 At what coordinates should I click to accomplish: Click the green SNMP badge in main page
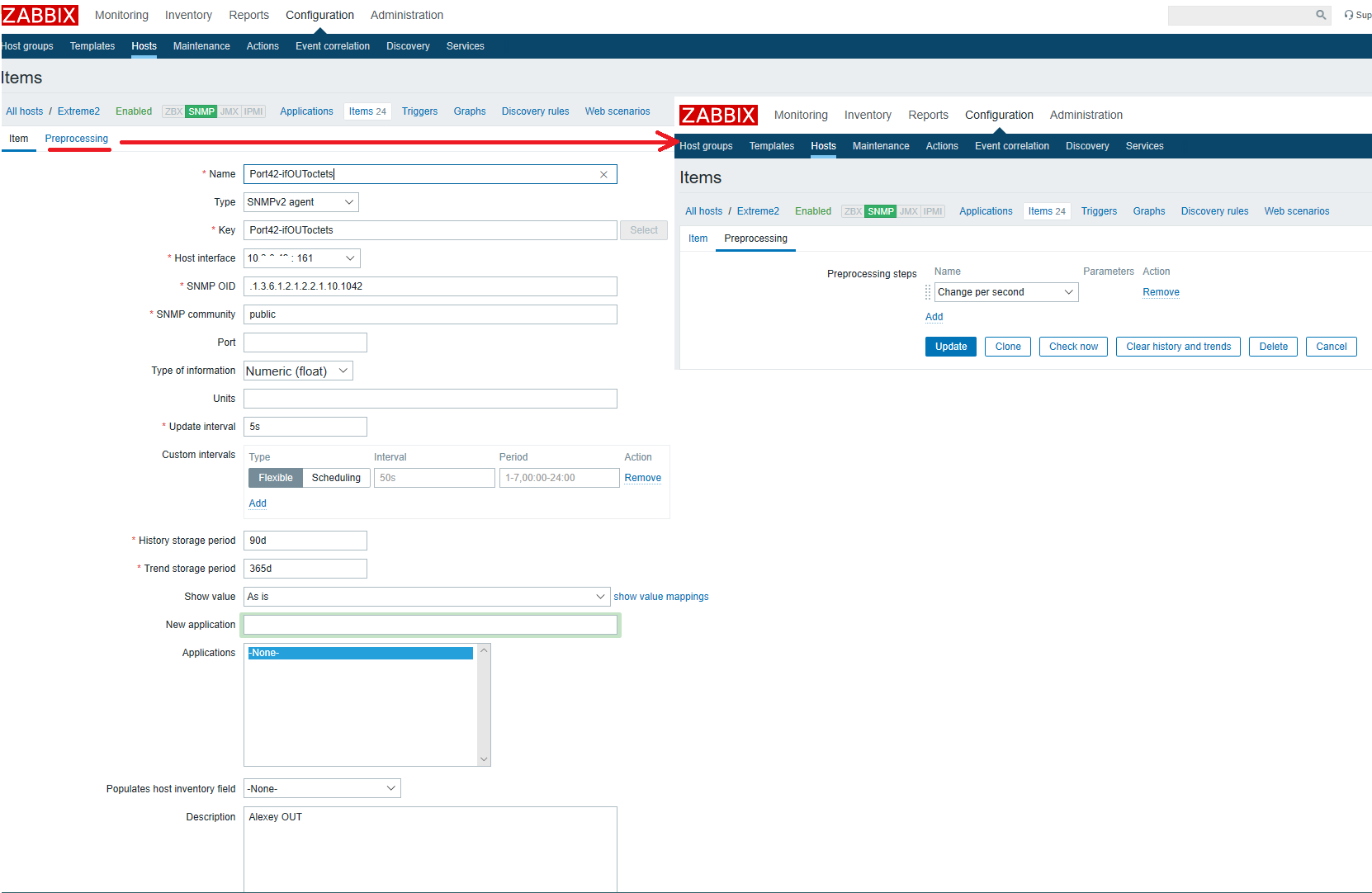[x=201, y=111]
